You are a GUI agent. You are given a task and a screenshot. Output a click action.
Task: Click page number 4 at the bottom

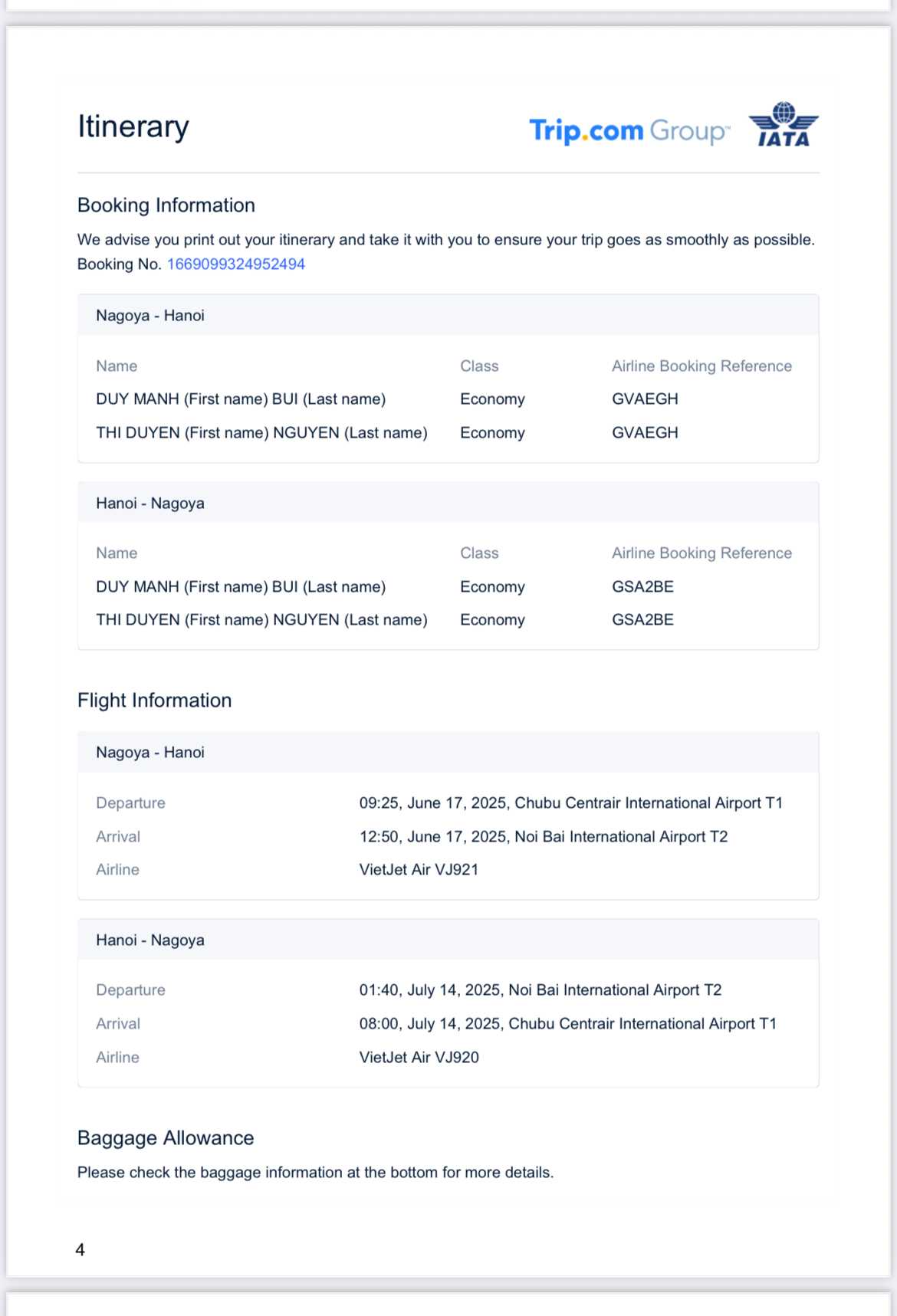pyautogui.click(x=80, y=1250)
